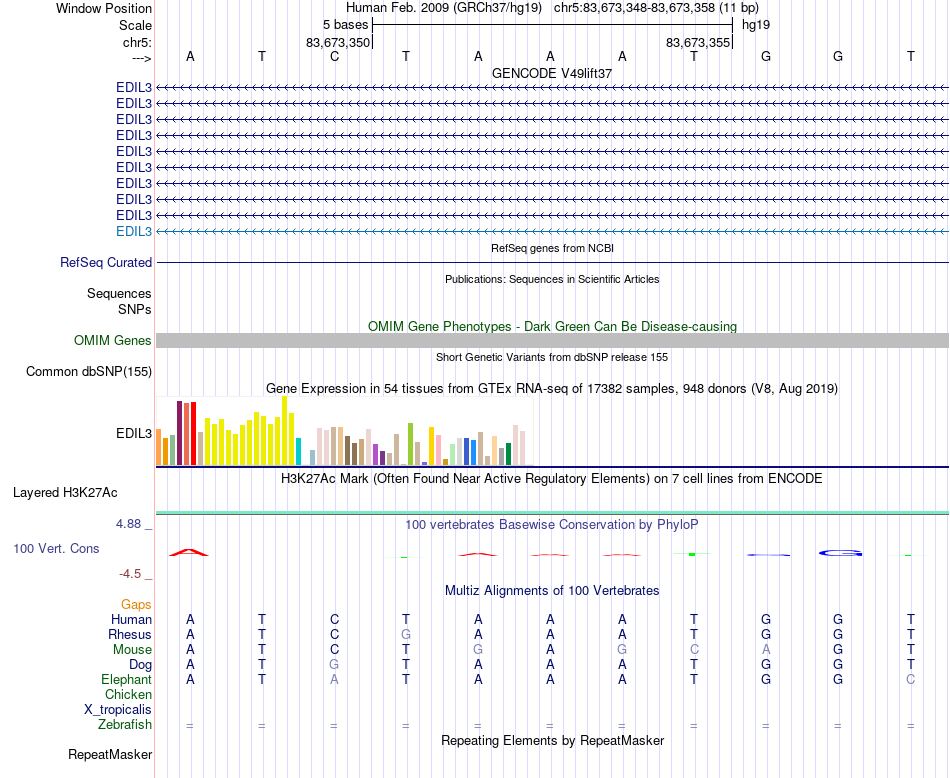
Task: Click the Common dbSNP(155) label
Action: coord(89,371)
